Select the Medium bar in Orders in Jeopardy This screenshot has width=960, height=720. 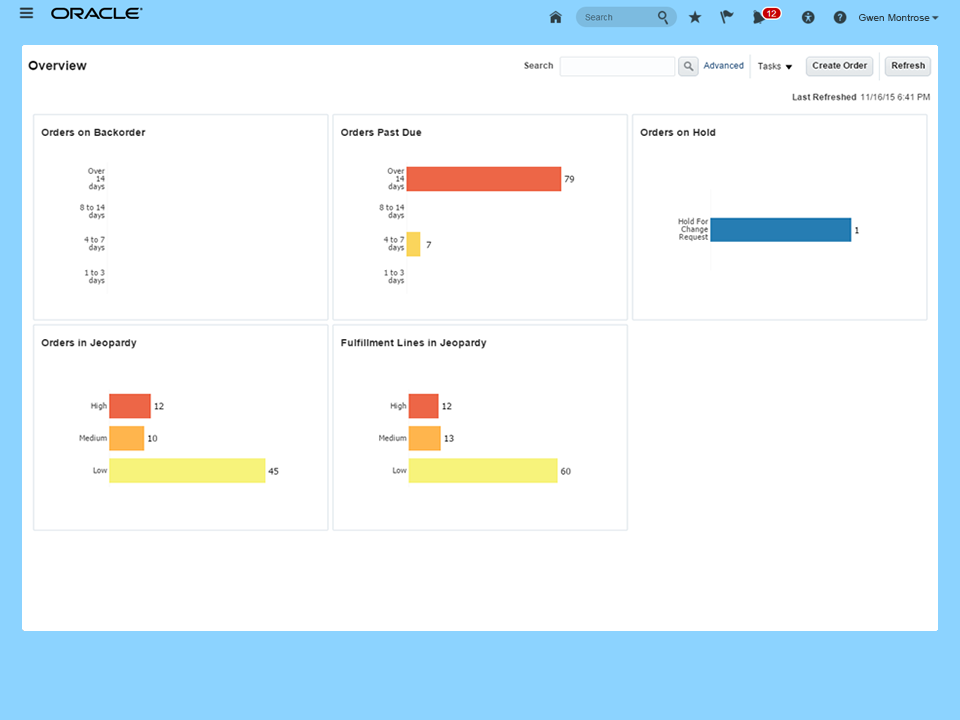[x=127, y=438]
